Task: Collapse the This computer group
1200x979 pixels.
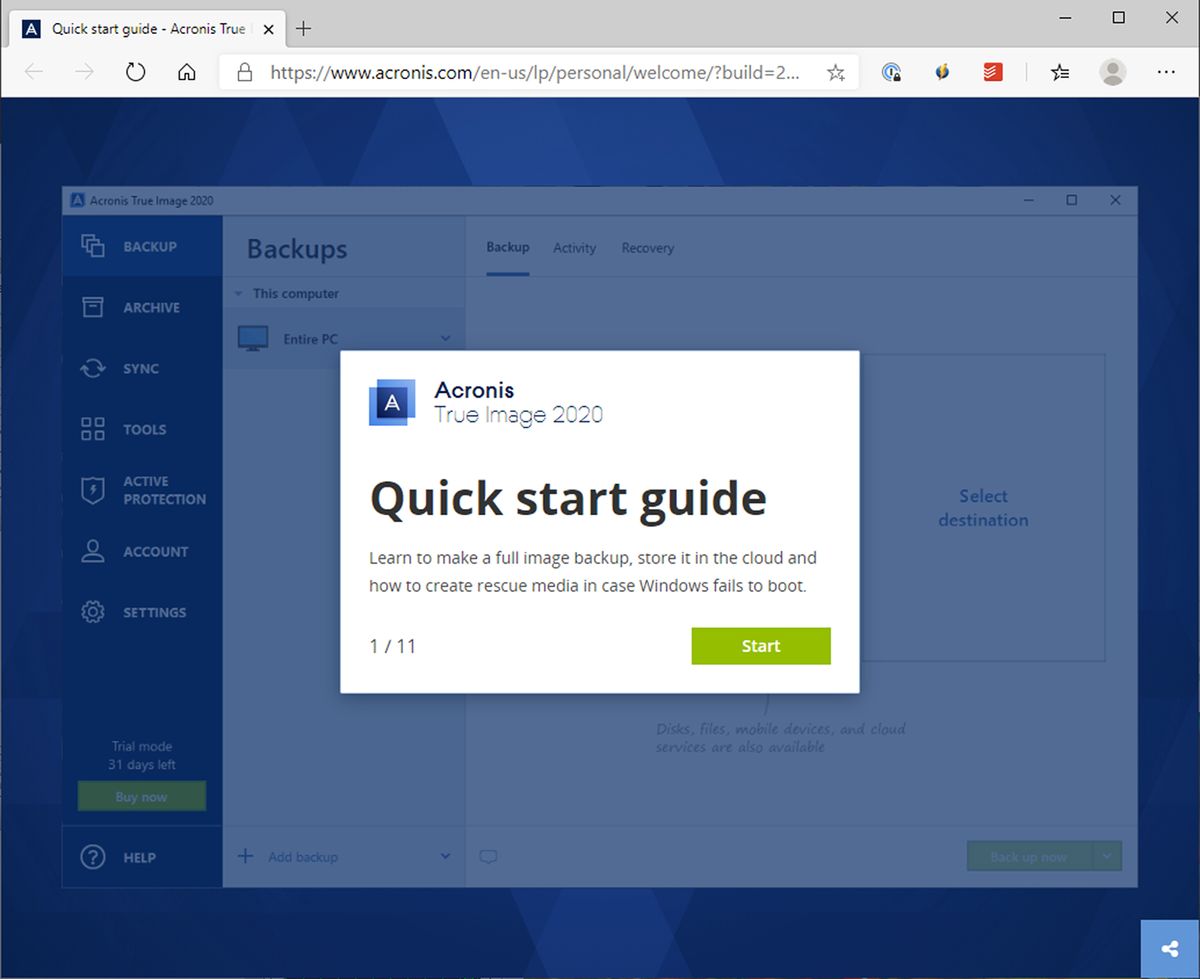Action: [x=238, y=293]
